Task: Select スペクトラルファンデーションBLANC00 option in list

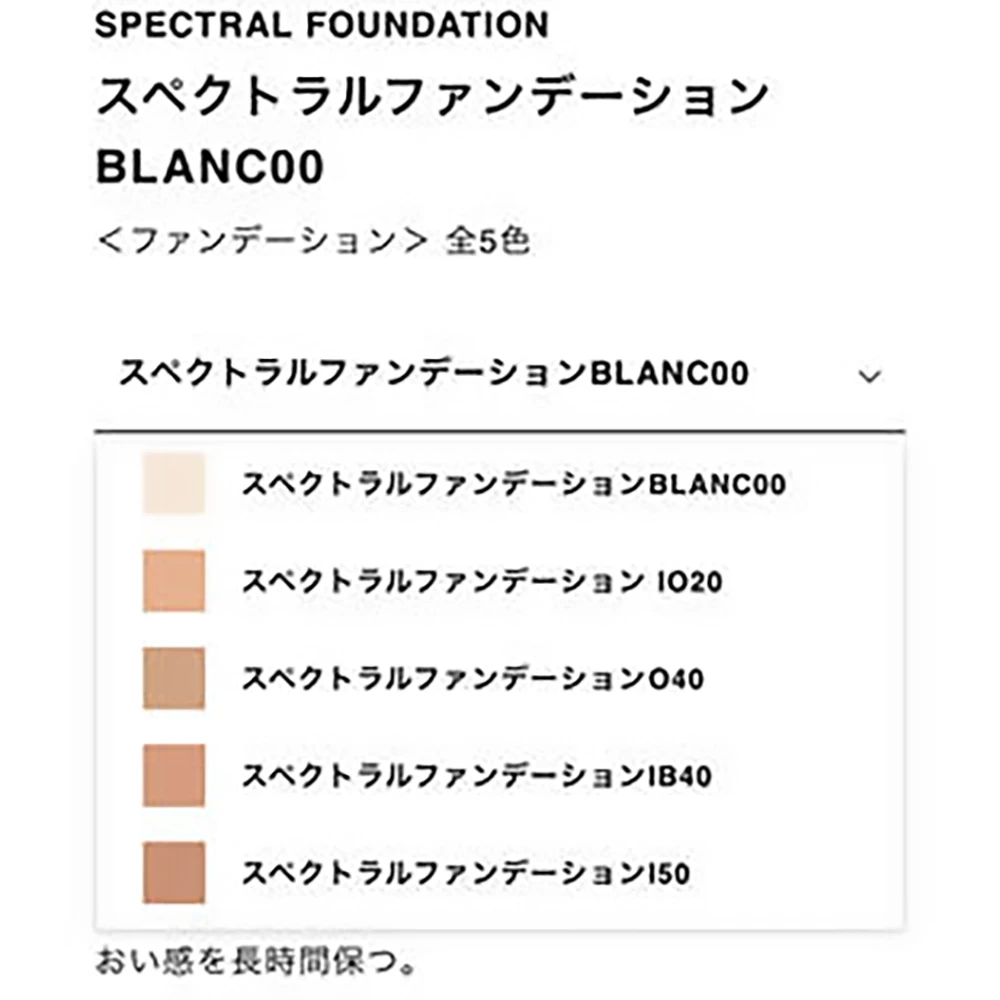Action: click(x=513, y=484)
